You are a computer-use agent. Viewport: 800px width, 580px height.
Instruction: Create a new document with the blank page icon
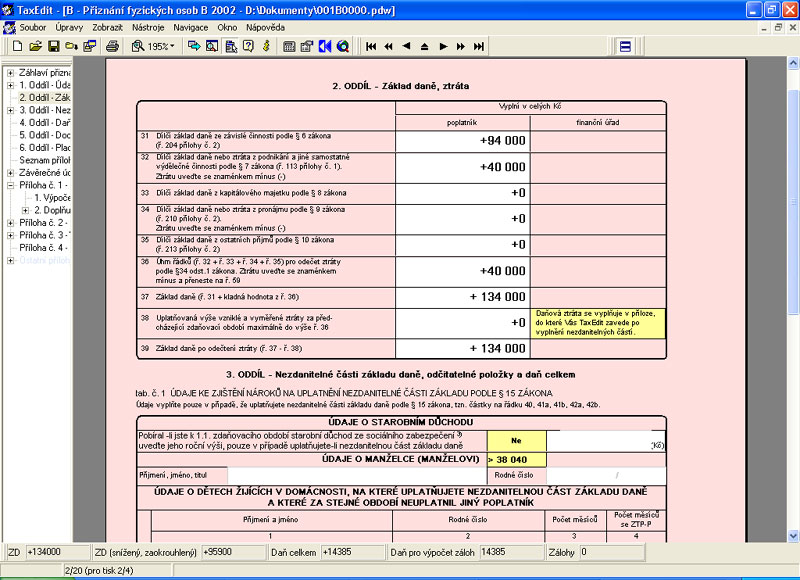18,46
